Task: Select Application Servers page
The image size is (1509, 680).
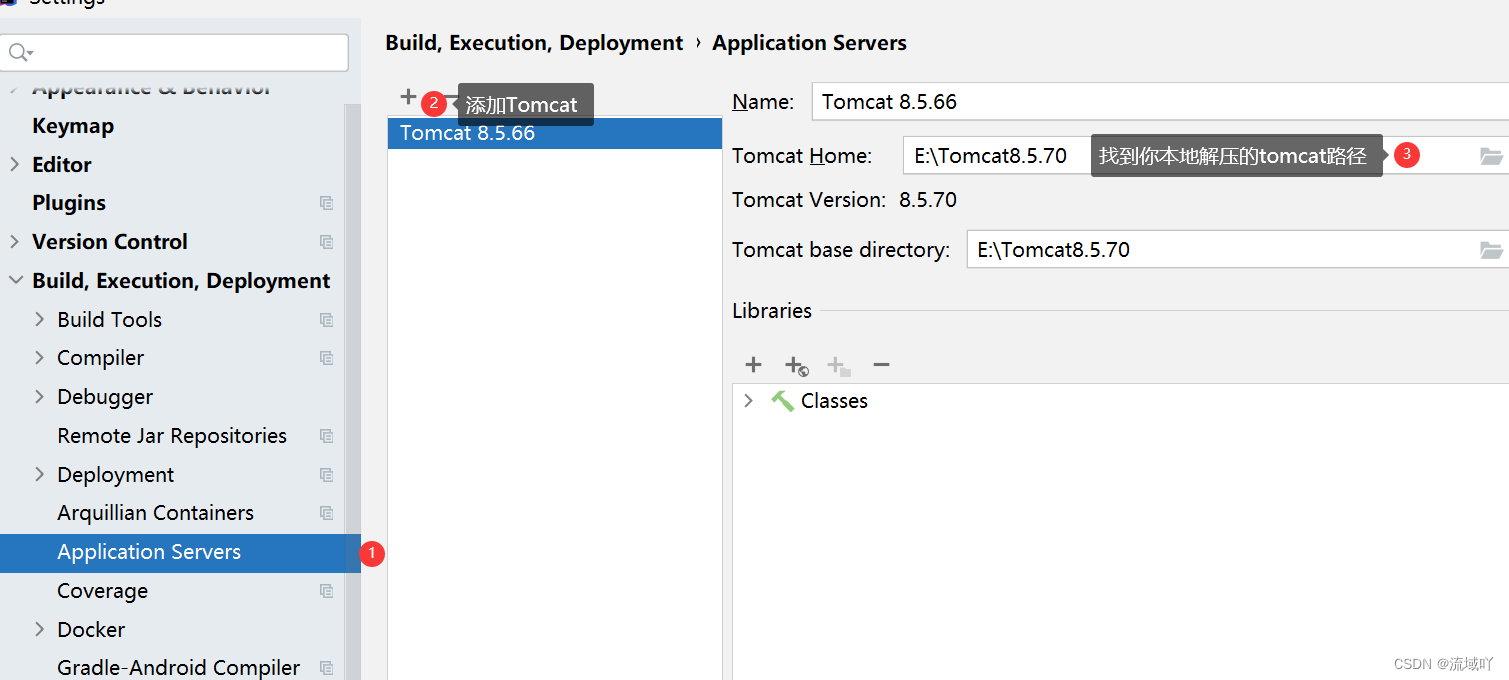Action: click(180, 553)
